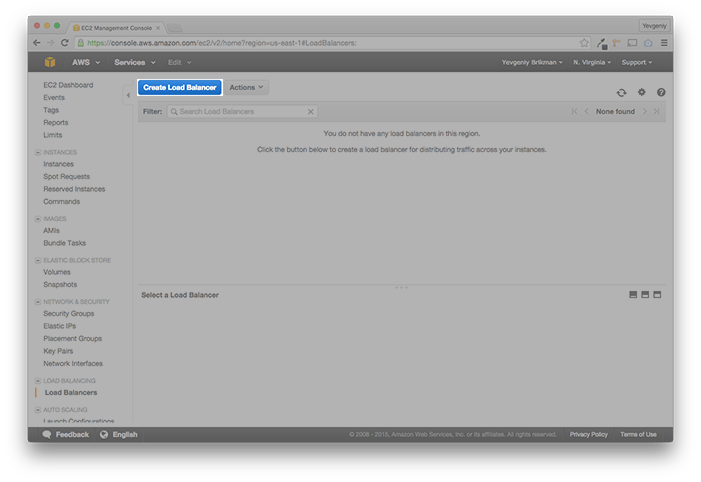The width and height of the screenshot is (701, 482).
Task: Open Reserved Instances in sidebar
Action: click(74, 189)
